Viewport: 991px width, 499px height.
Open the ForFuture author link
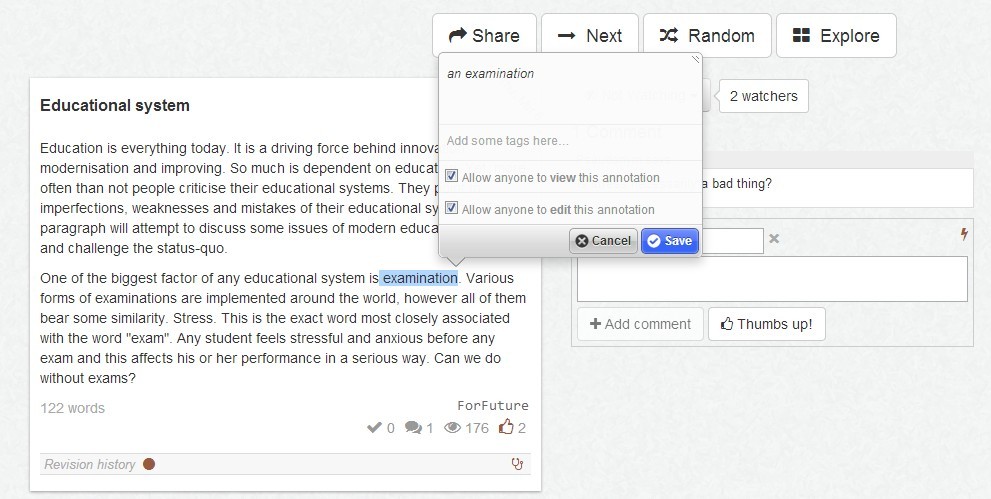coord(493,406)
